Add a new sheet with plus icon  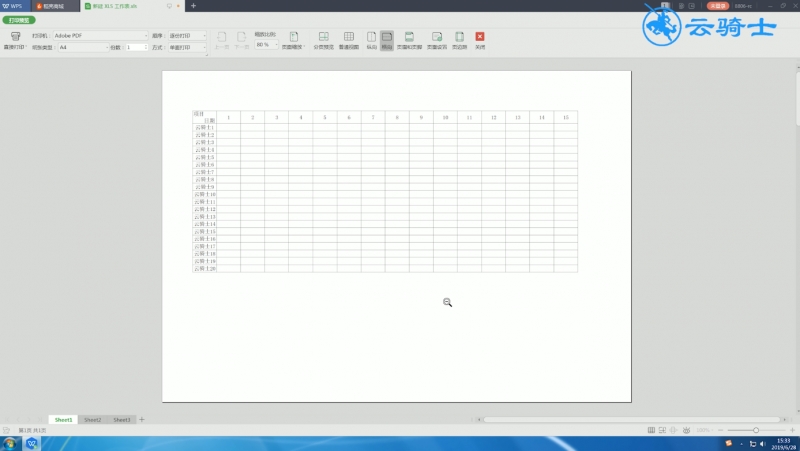(x=142, y=419)
